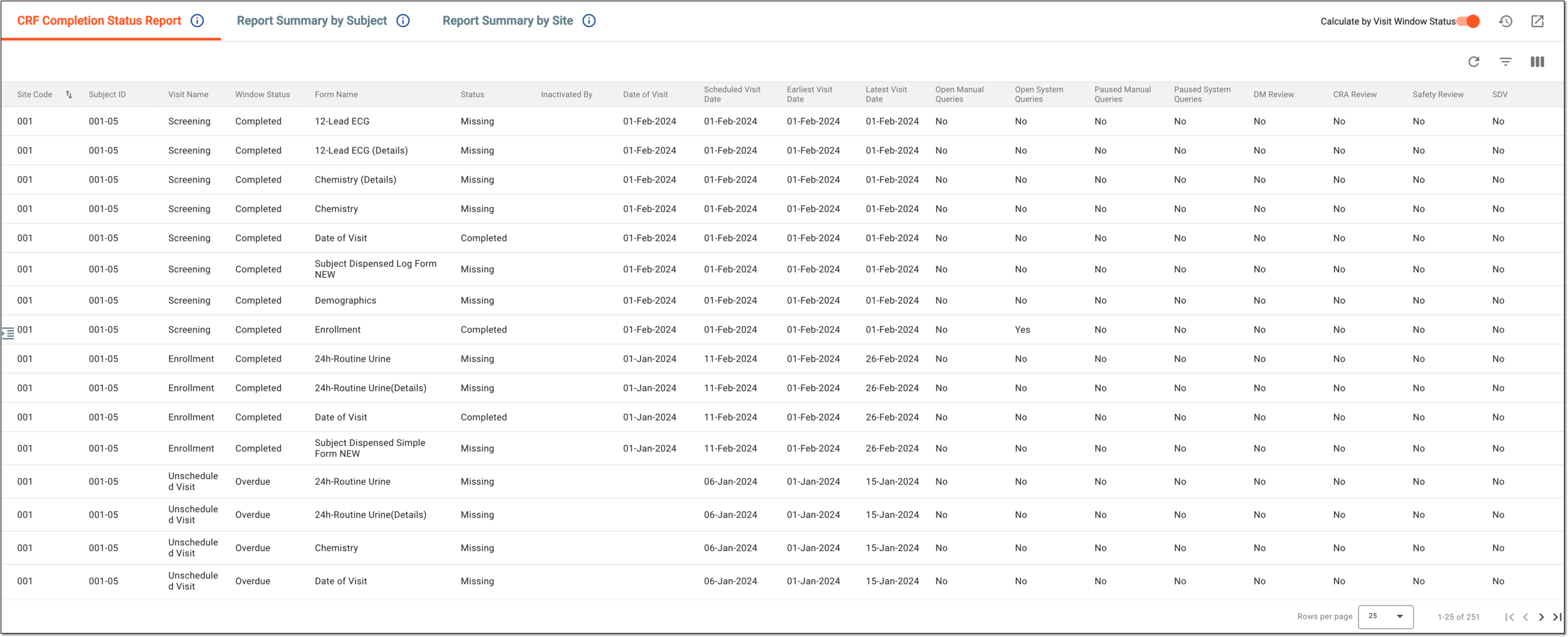Go to next page of results
The height and width of the screenshot is (637, 1568).
tap(1542, 617)
